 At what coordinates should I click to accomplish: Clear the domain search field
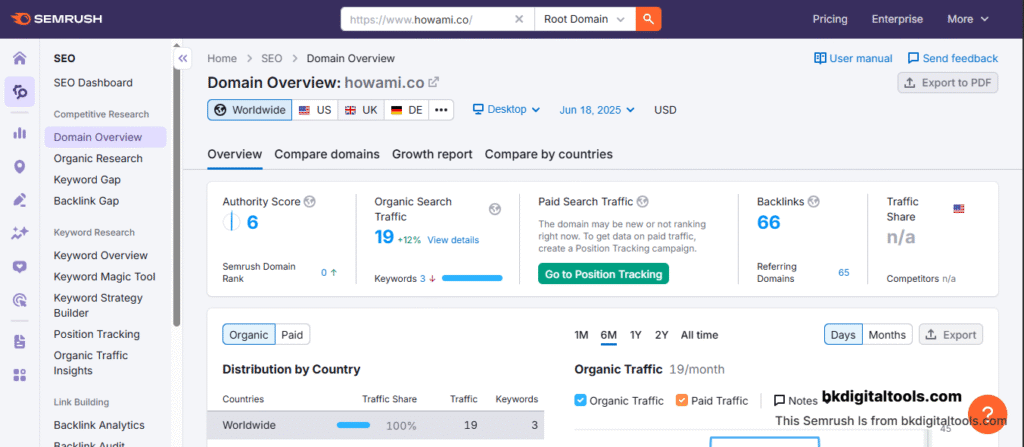[519, 19]
